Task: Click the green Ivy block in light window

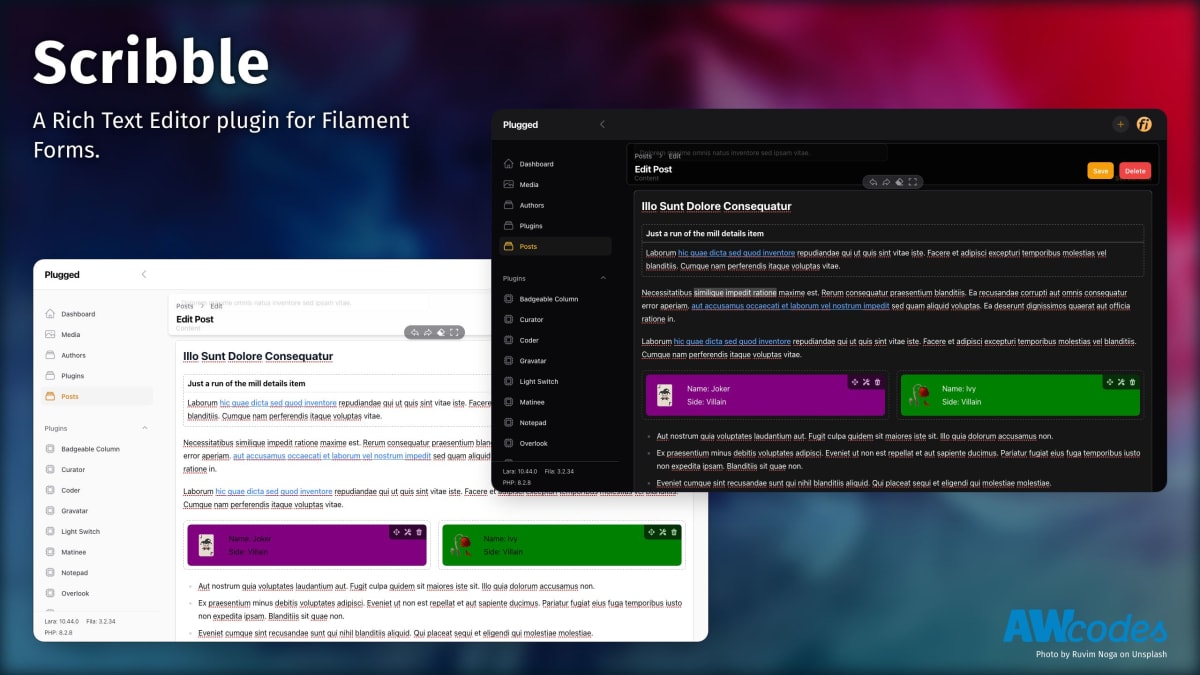Action: point(562,545)
